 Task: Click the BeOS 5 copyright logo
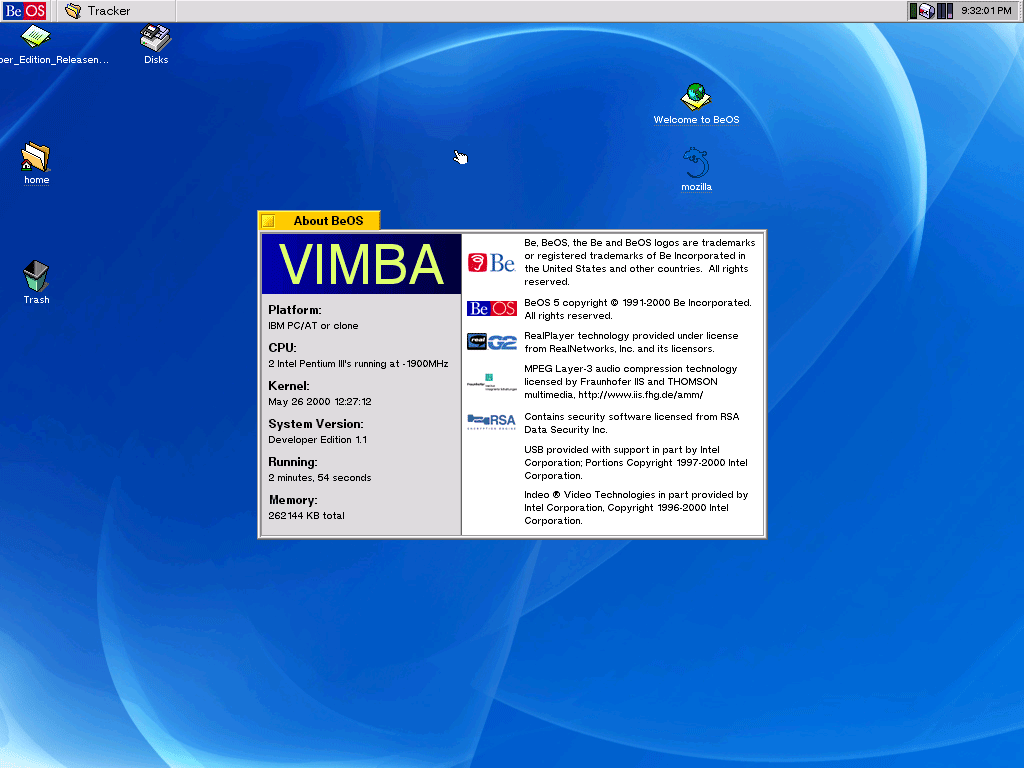(x=491, y=309)
